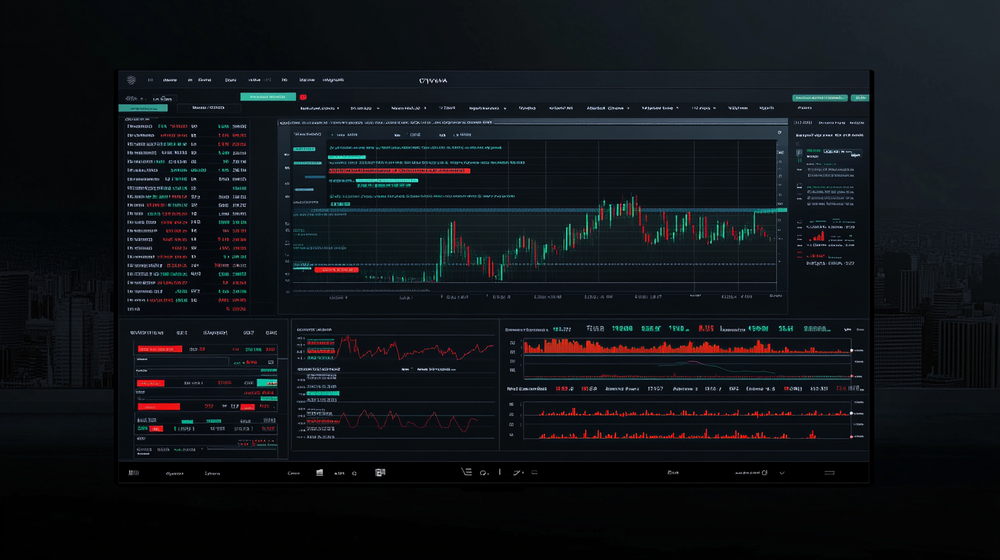Click the red record dot beside green toolbar button
Image resolution: width=1000 pixels, height=560 pixels.
303,97
